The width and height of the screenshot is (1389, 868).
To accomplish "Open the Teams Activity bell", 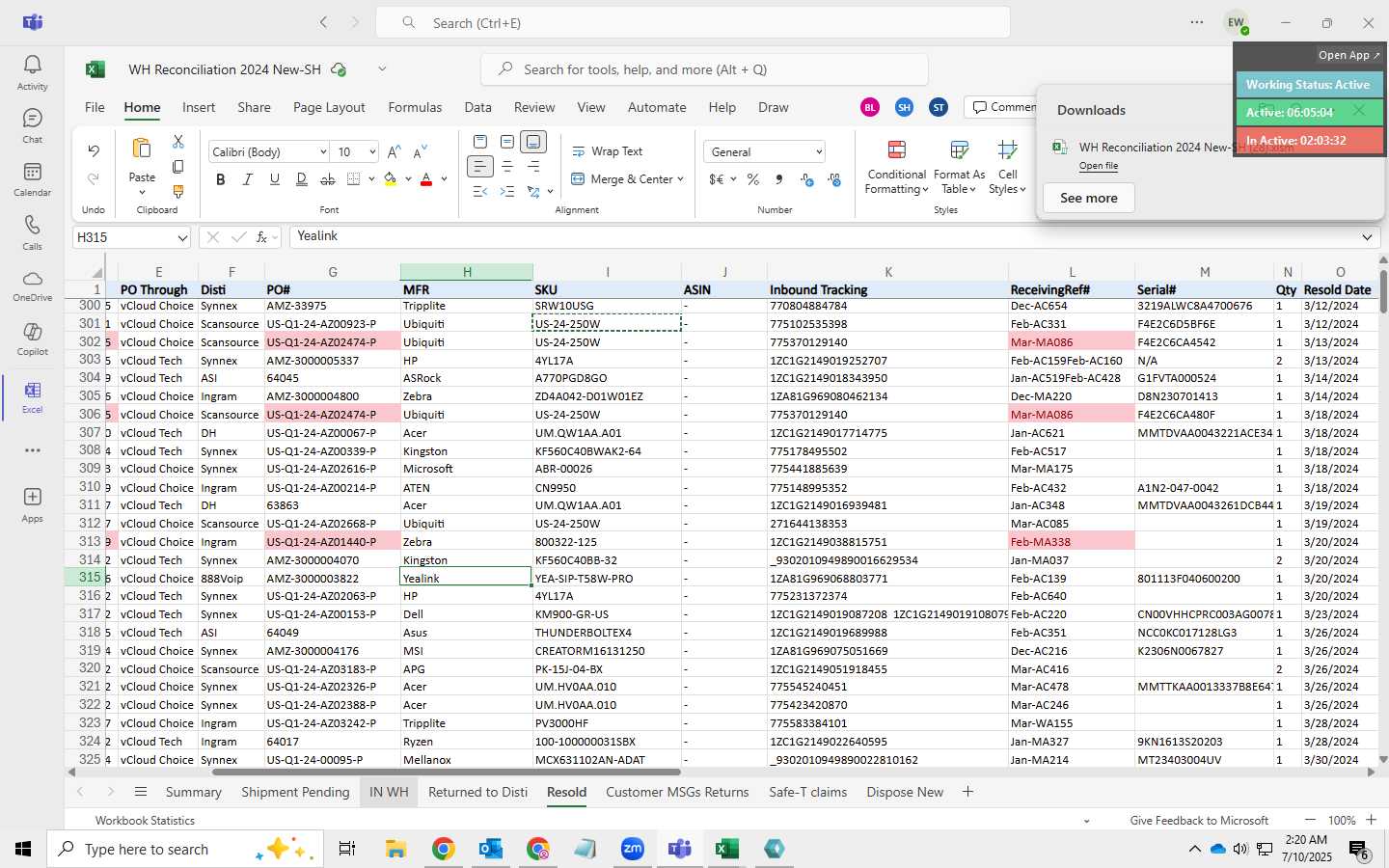I will tap(32, 72).
